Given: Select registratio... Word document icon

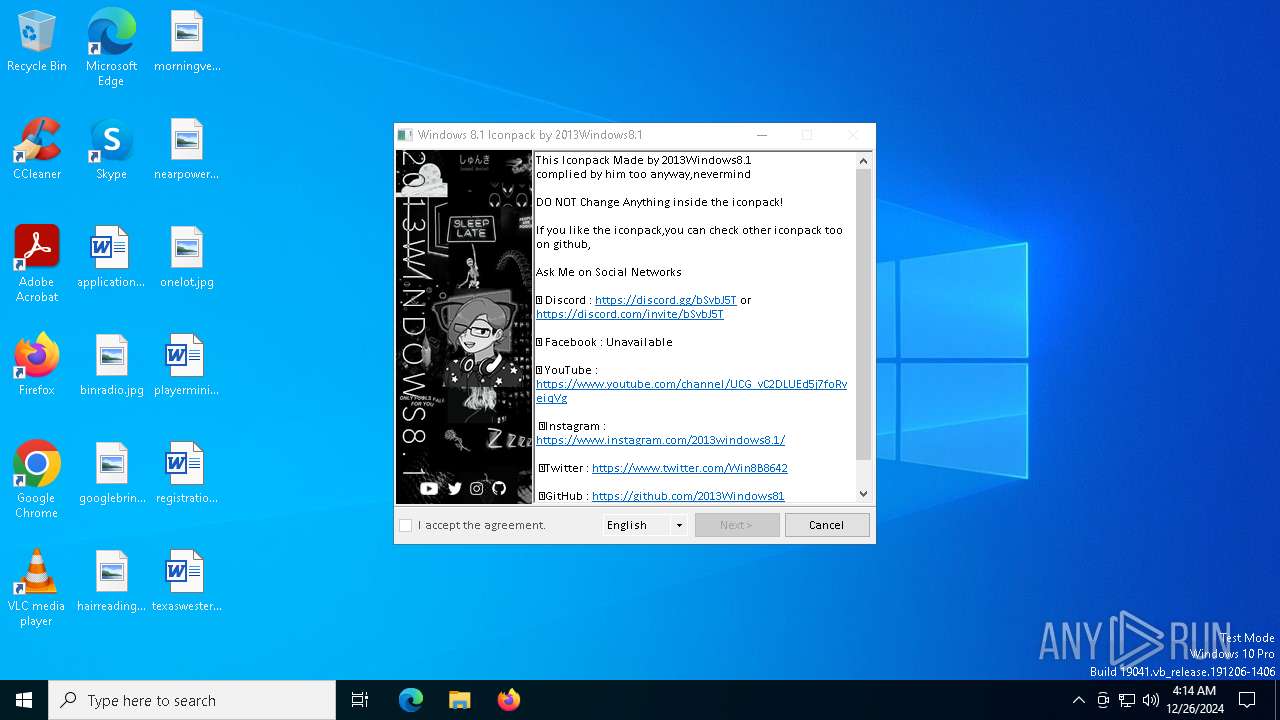Looking at the screenshot, I should coord(187,474).
